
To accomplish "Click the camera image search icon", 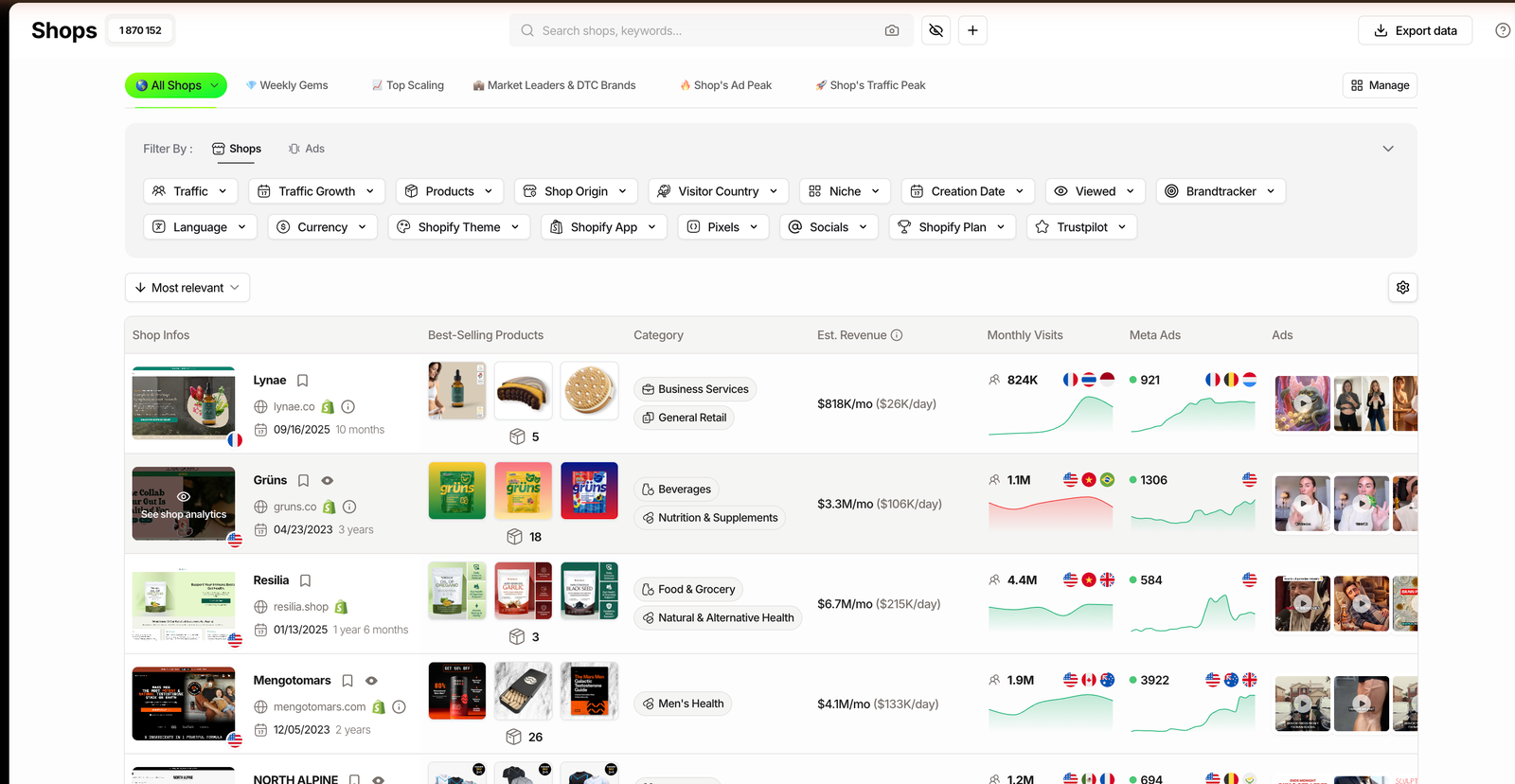I will [x=892, y=30].
